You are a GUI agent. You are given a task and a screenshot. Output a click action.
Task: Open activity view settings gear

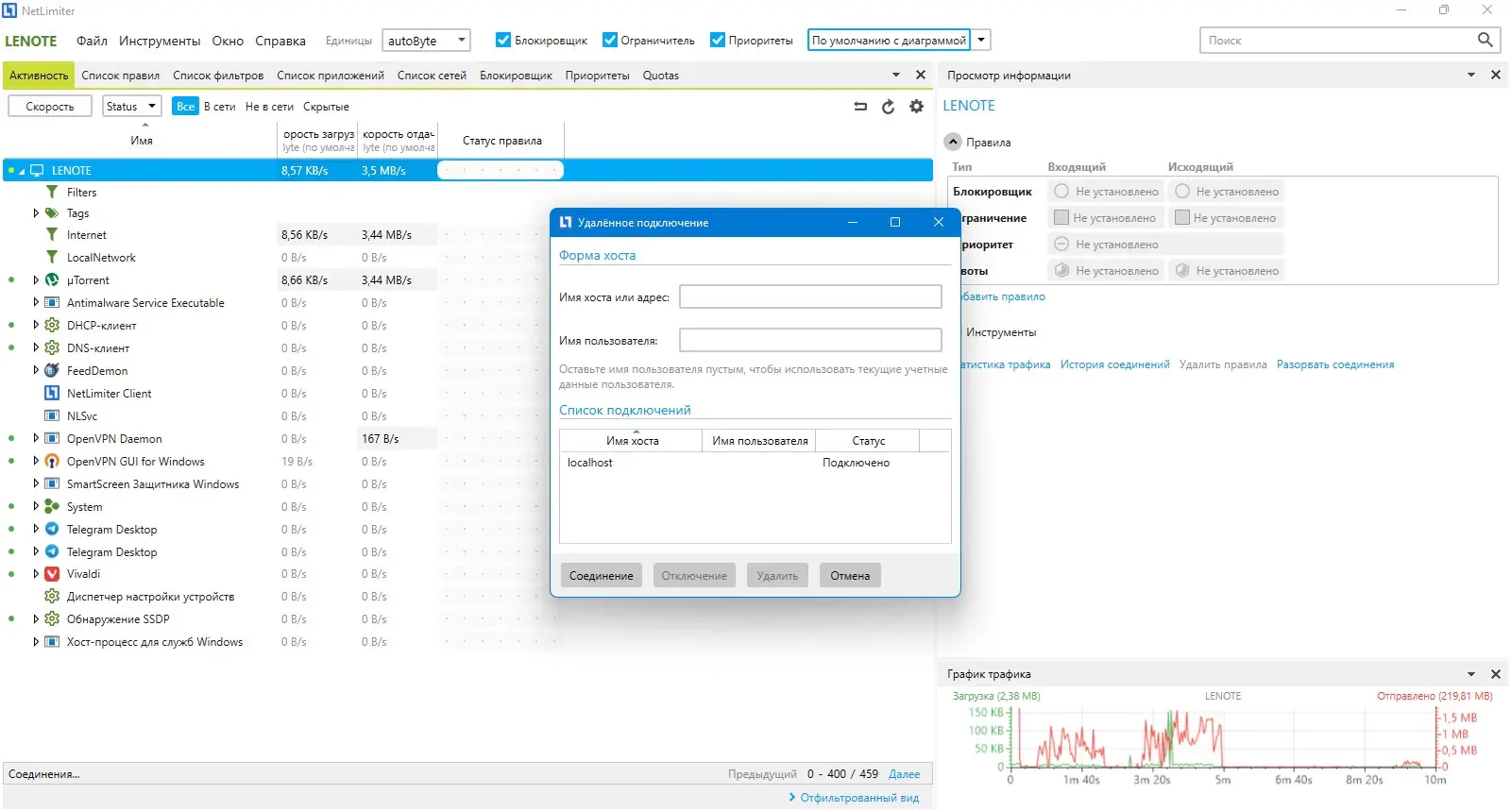coord(916,107)
